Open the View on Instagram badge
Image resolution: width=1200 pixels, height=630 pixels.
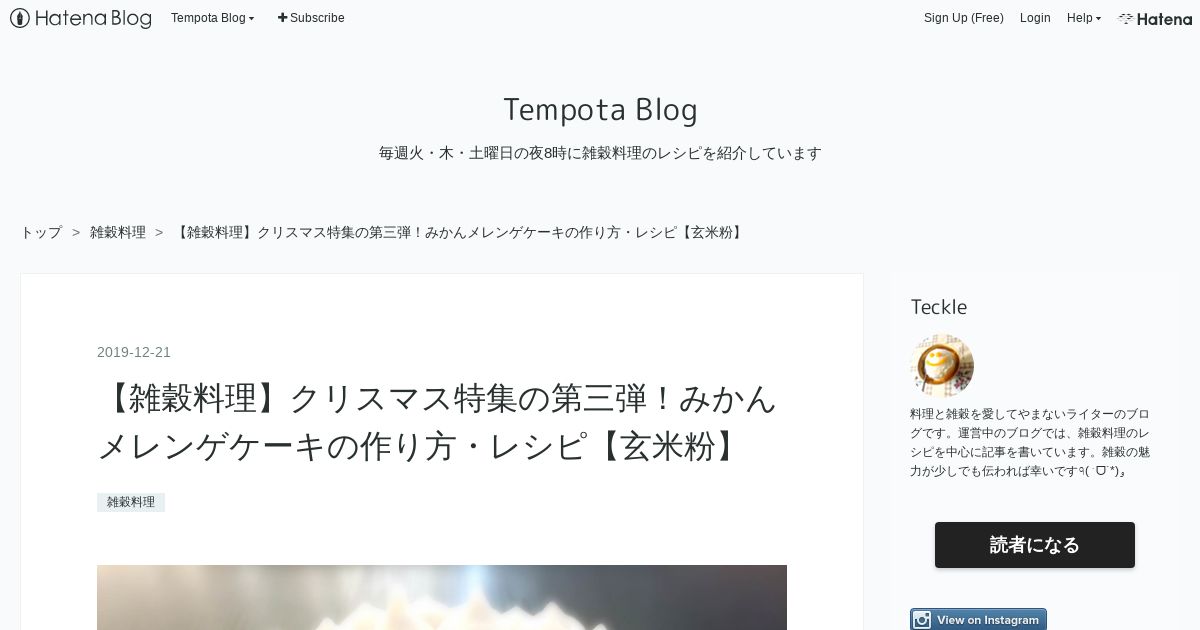click(x=978, y=620)
